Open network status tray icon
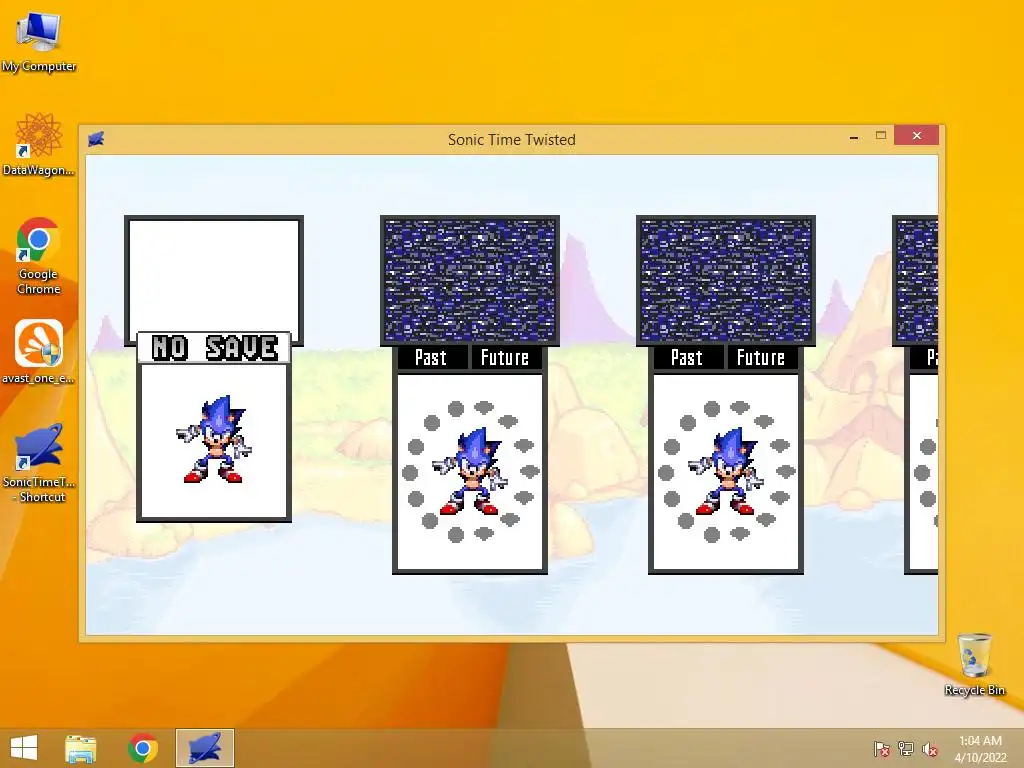This screenshot has width=1024, height=768. (x=906, y=748)
